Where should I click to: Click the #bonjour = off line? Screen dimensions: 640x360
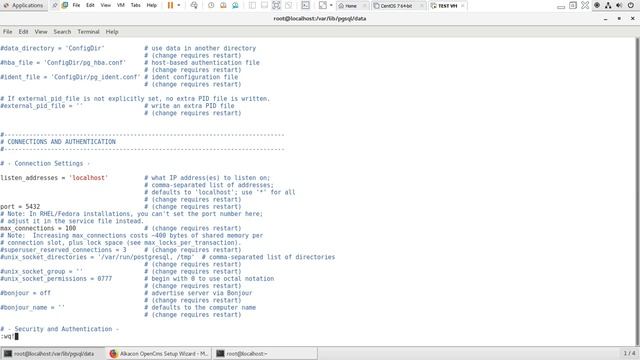[25, 293]
